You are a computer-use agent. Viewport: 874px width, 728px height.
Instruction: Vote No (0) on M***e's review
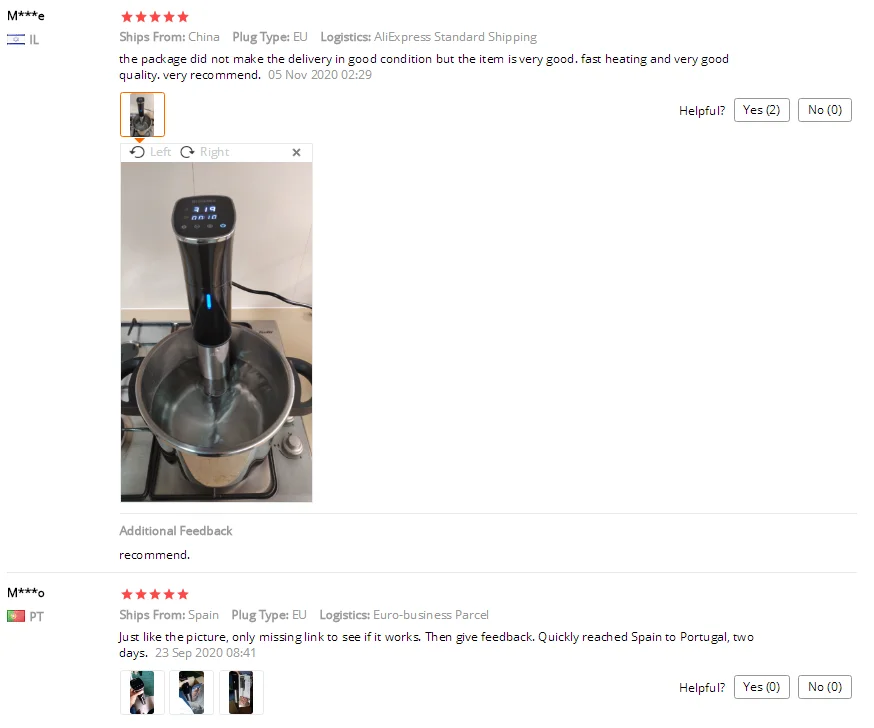pos(824,110)
